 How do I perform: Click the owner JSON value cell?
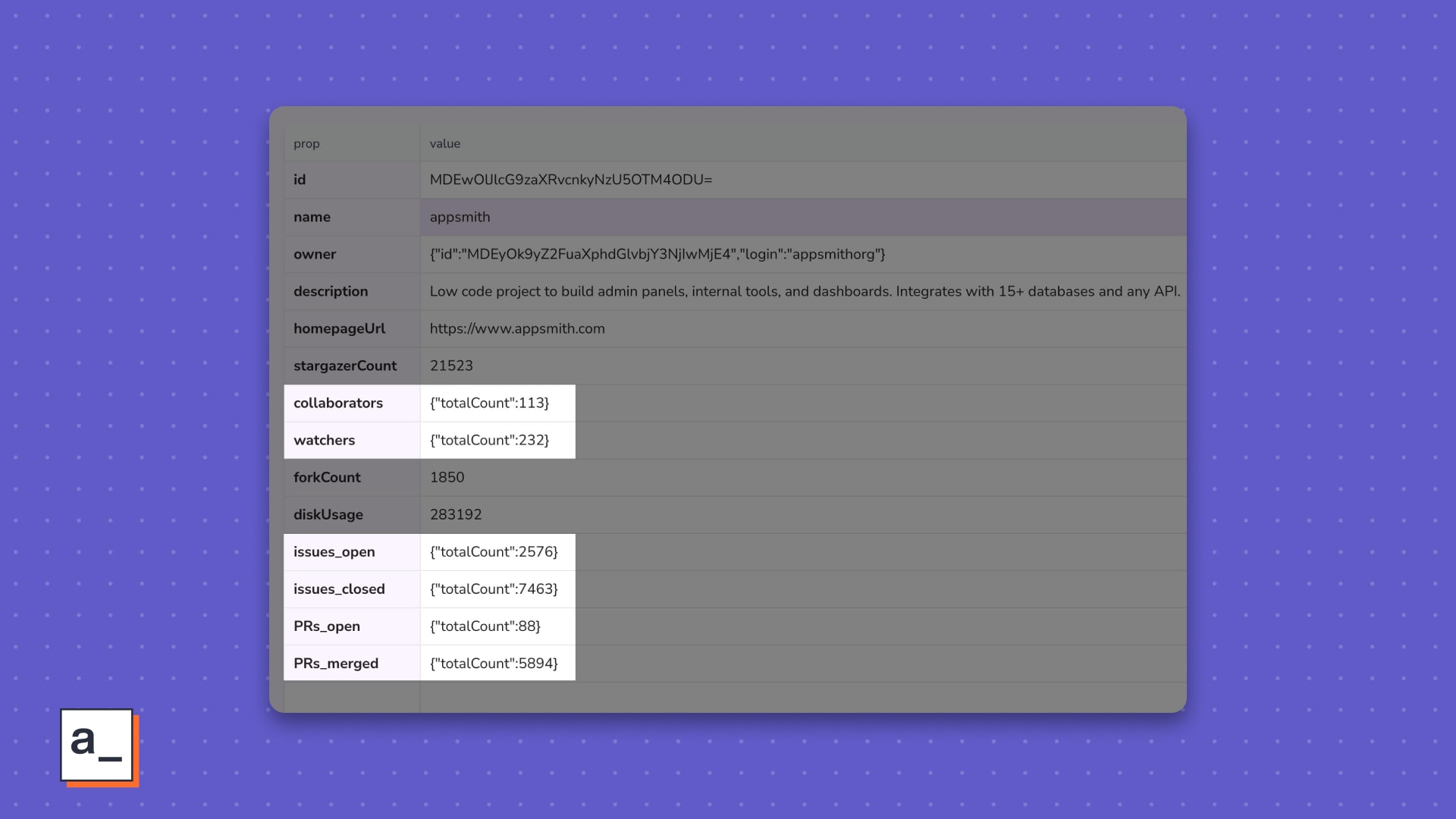(x=657, y=254)
